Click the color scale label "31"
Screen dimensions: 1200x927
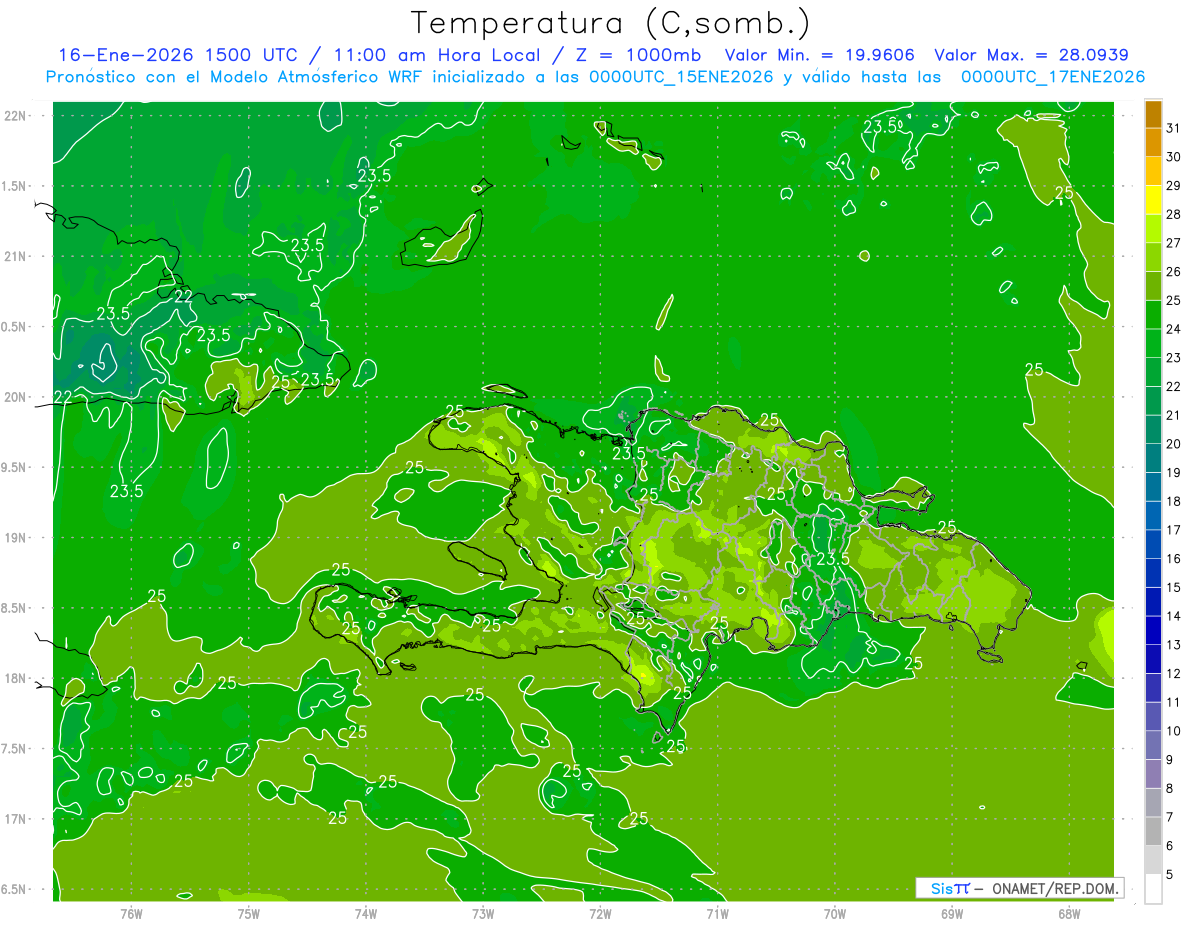pos(1173,128)
